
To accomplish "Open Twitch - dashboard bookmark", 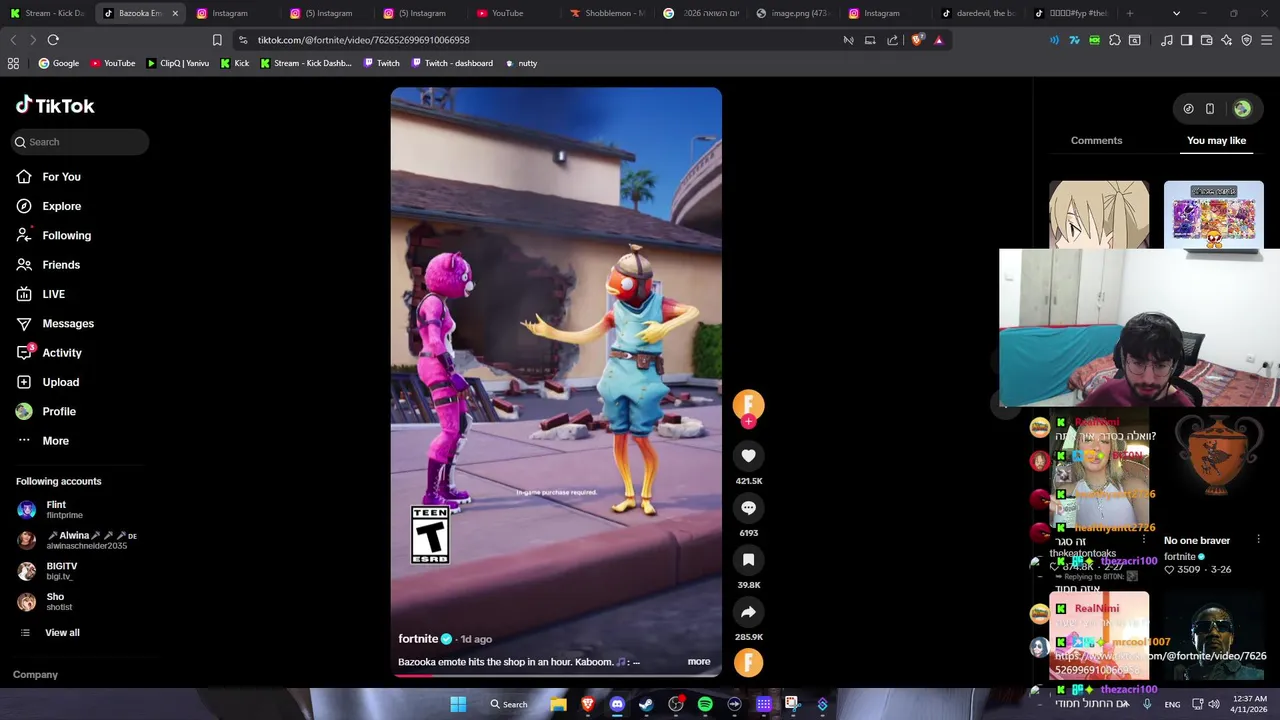I will (450, 63).
